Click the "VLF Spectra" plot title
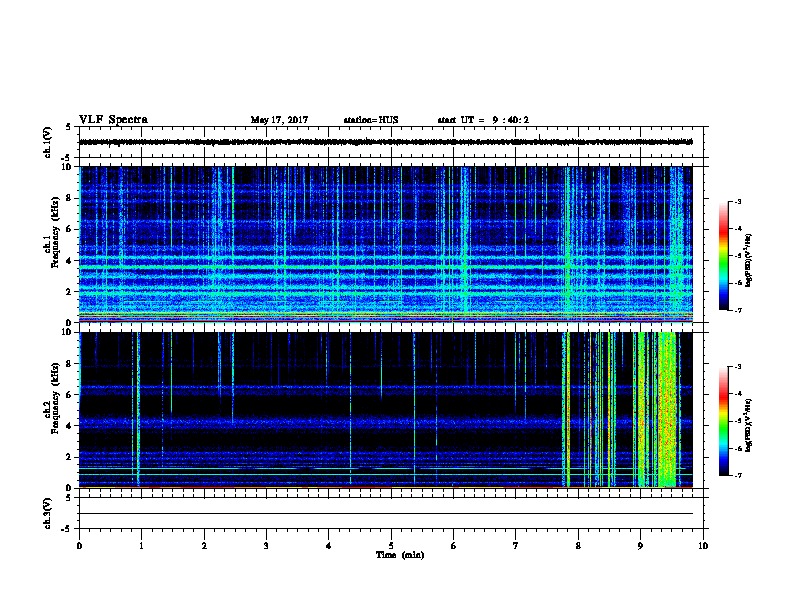 [113, 120]
